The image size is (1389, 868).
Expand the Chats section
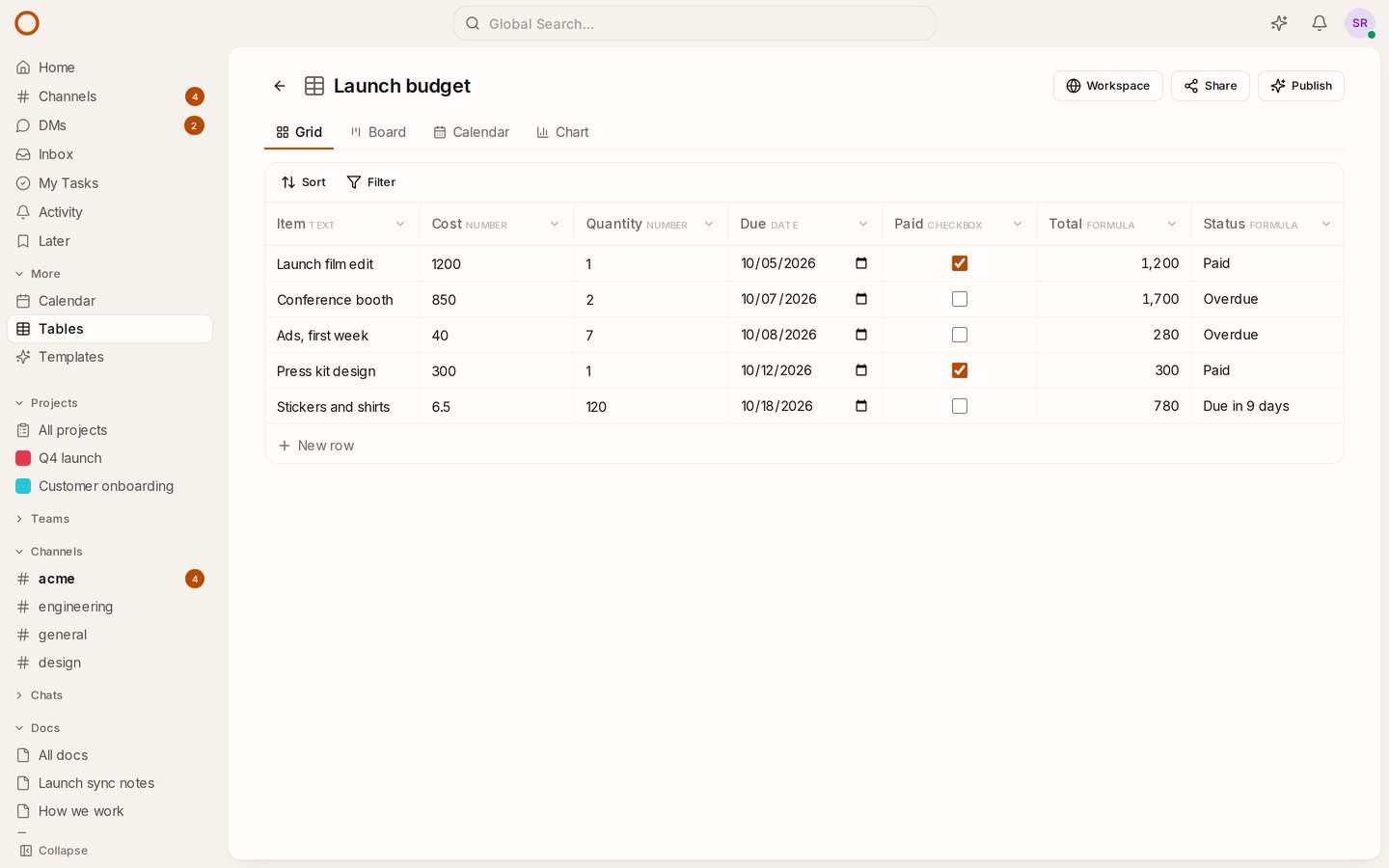39,695
